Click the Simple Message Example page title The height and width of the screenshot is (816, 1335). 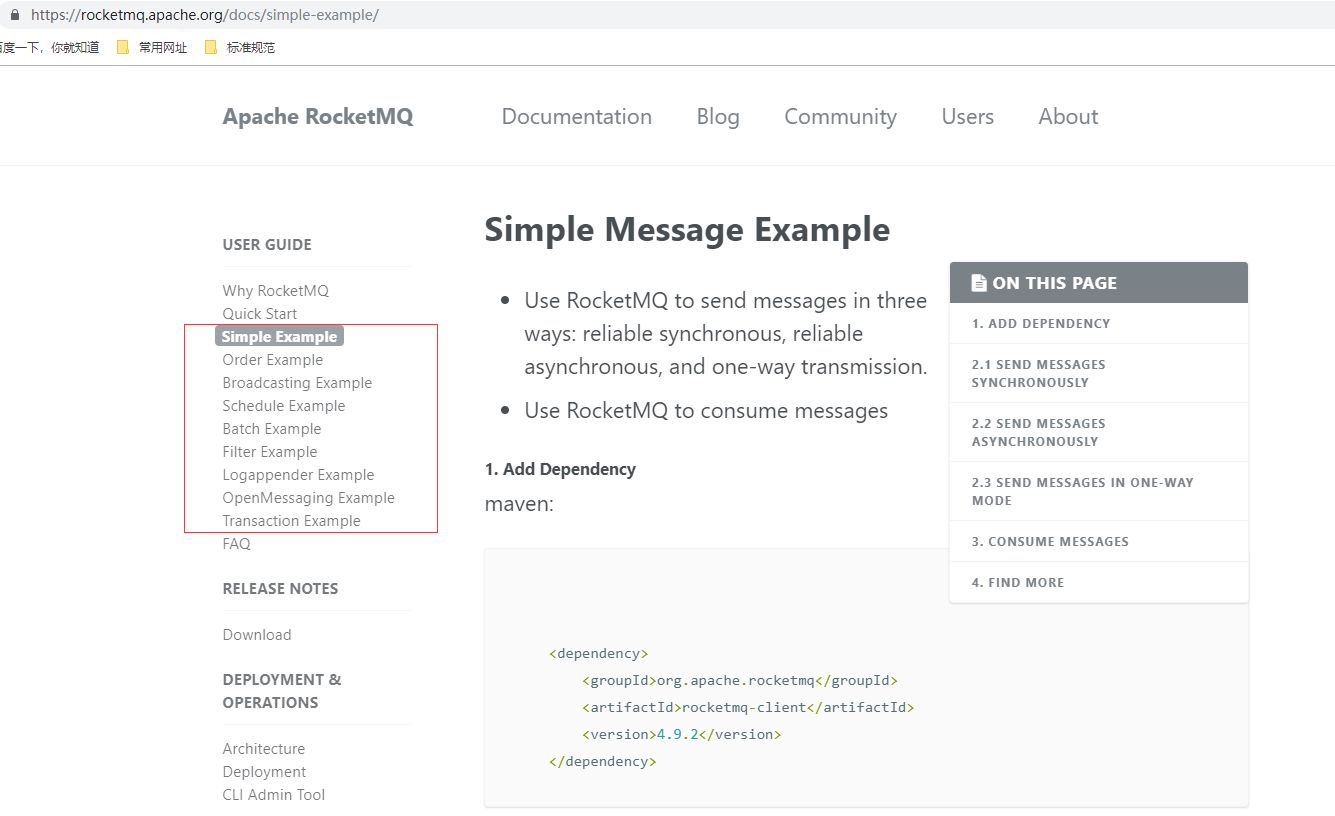[x=687, y=230]
